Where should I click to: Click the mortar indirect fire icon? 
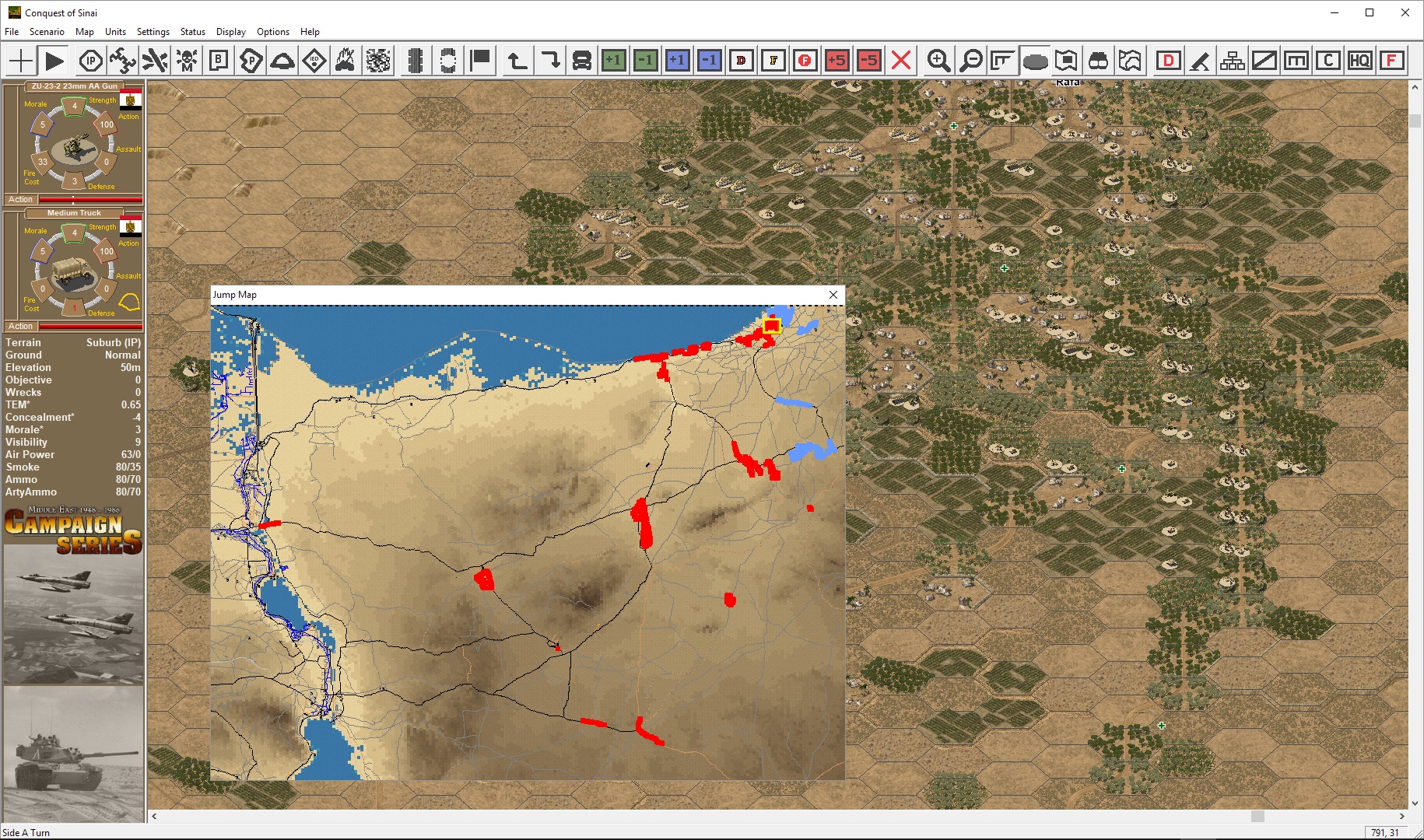click(1200, 60)
